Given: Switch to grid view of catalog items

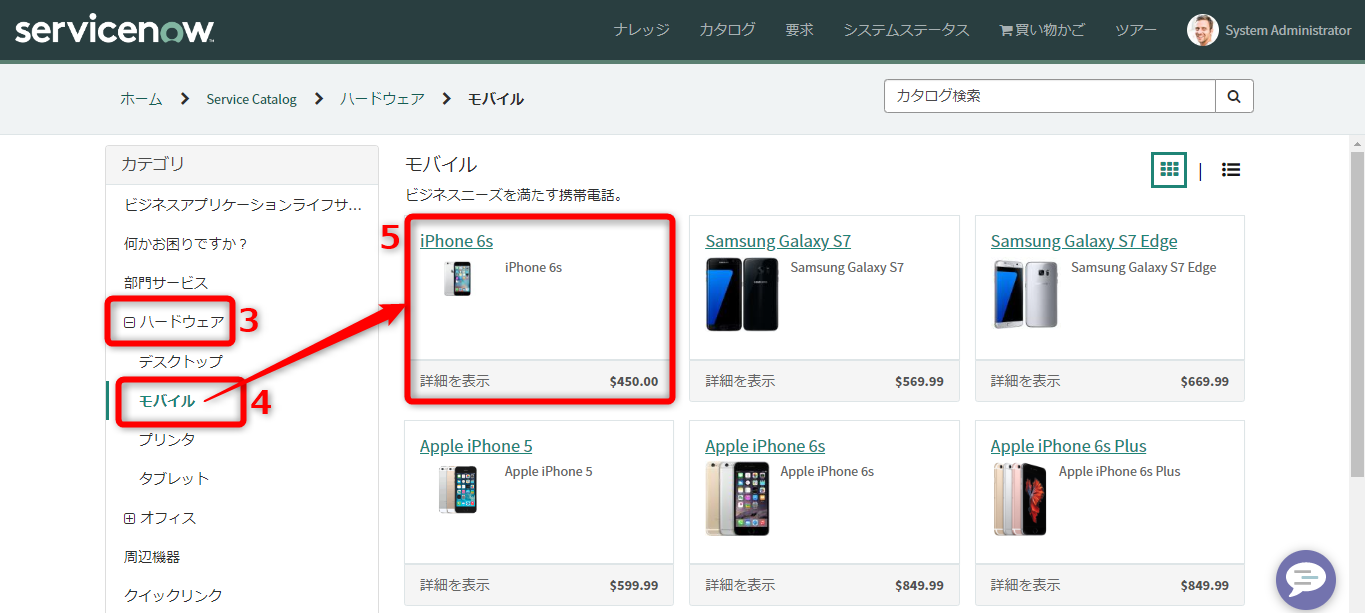Looking at the screenshot, I should [1168, 169].
